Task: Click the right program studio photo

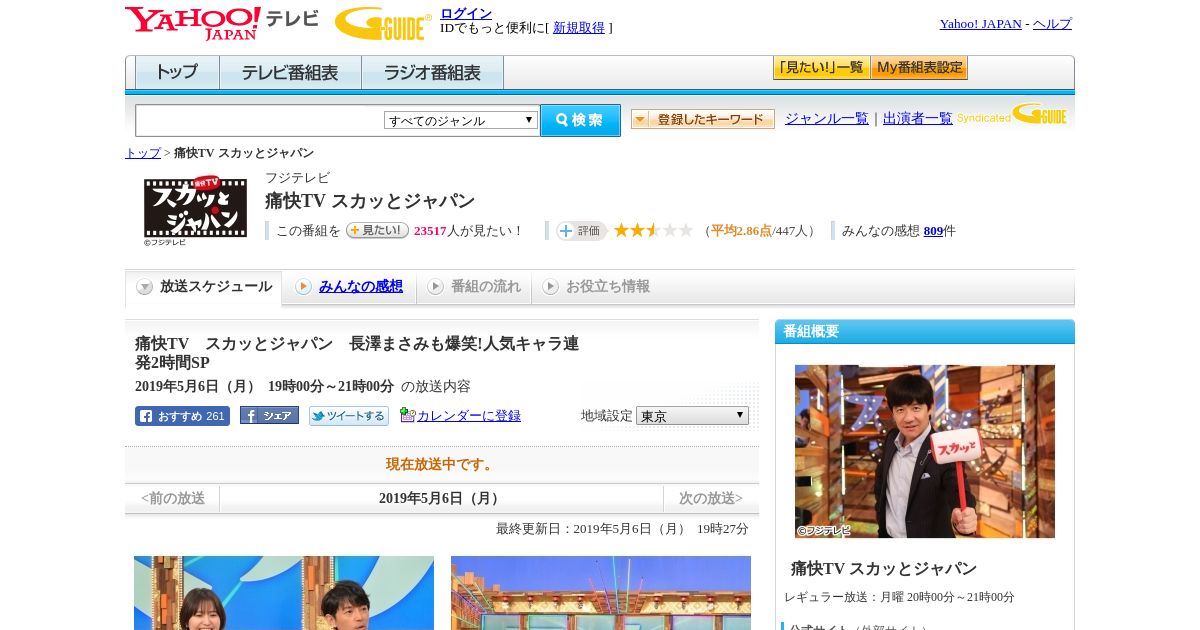Action: point(601,593)
